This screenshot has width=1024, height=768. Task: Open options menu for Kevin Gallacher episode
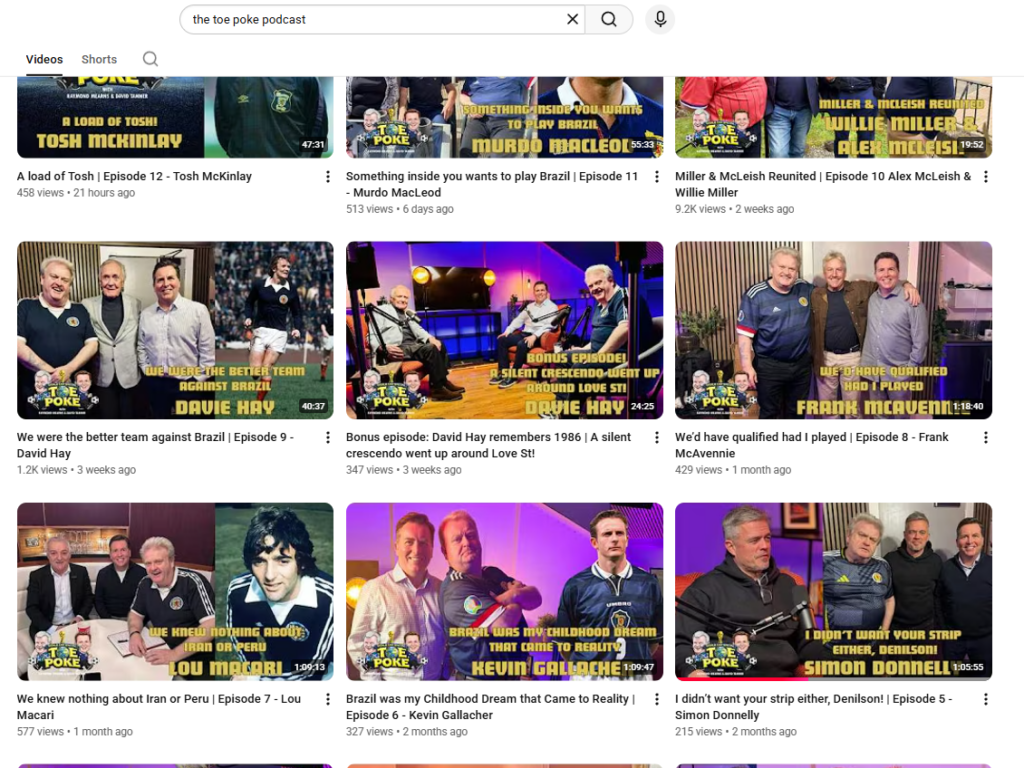point(657,699)
